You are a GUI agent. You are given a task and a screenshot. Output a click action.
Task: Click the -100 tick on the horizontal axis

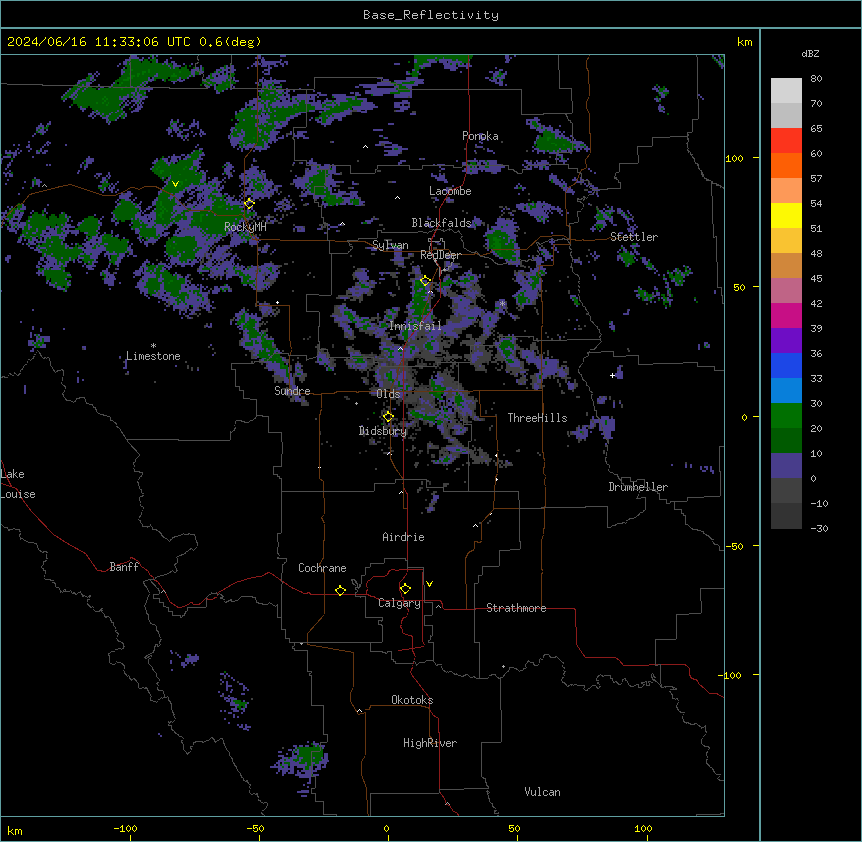(x=126, y=828)
